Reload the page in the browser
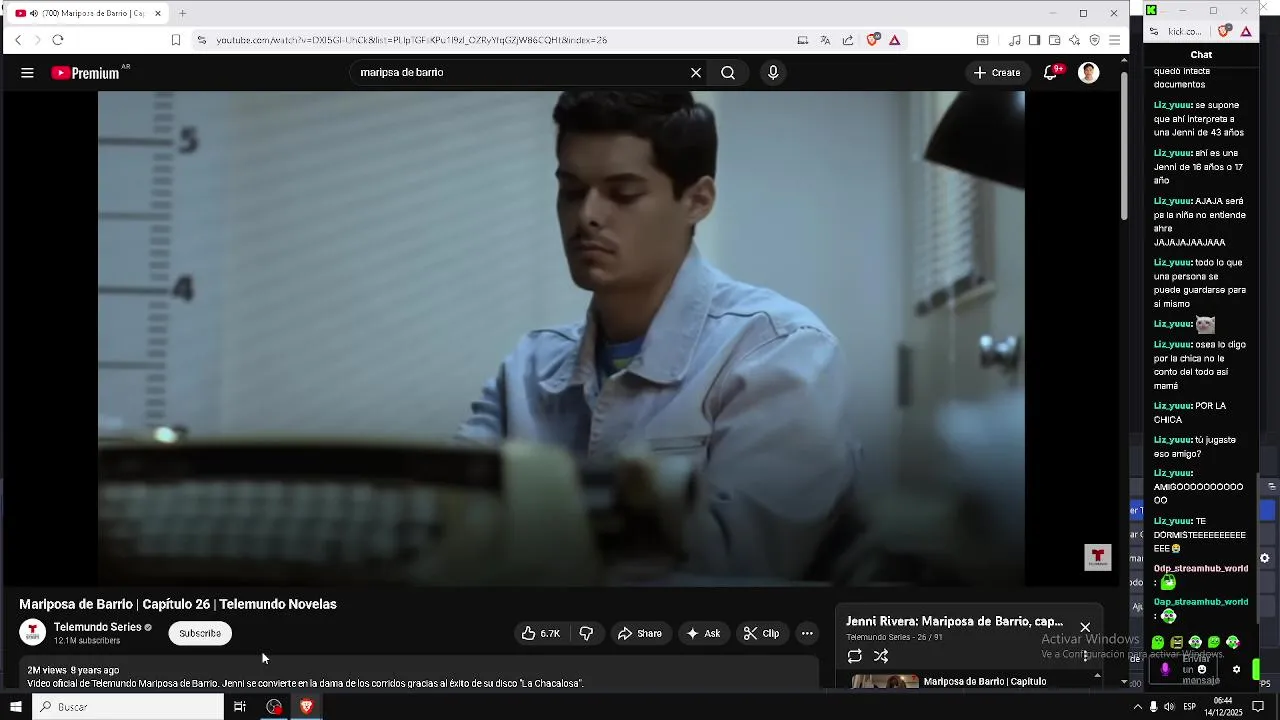The image size is (1280, 720). pyautogui.click(x=58, y=40)
